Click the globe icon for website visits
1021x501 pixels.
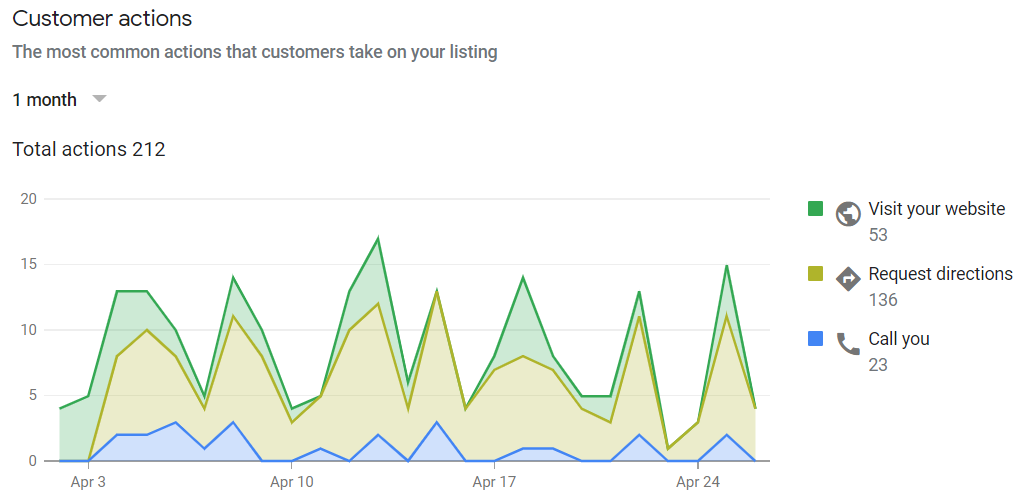[848, 213]
